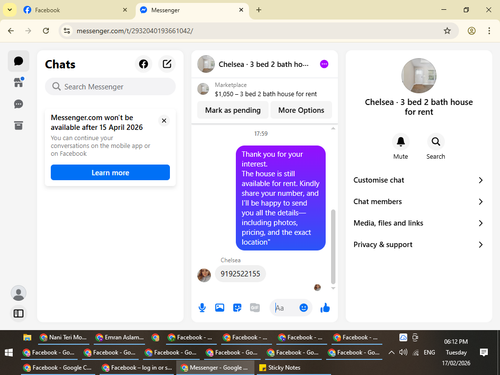Bookmark this page with star icon
500x375 pixels.
click(x=447, y=31)
